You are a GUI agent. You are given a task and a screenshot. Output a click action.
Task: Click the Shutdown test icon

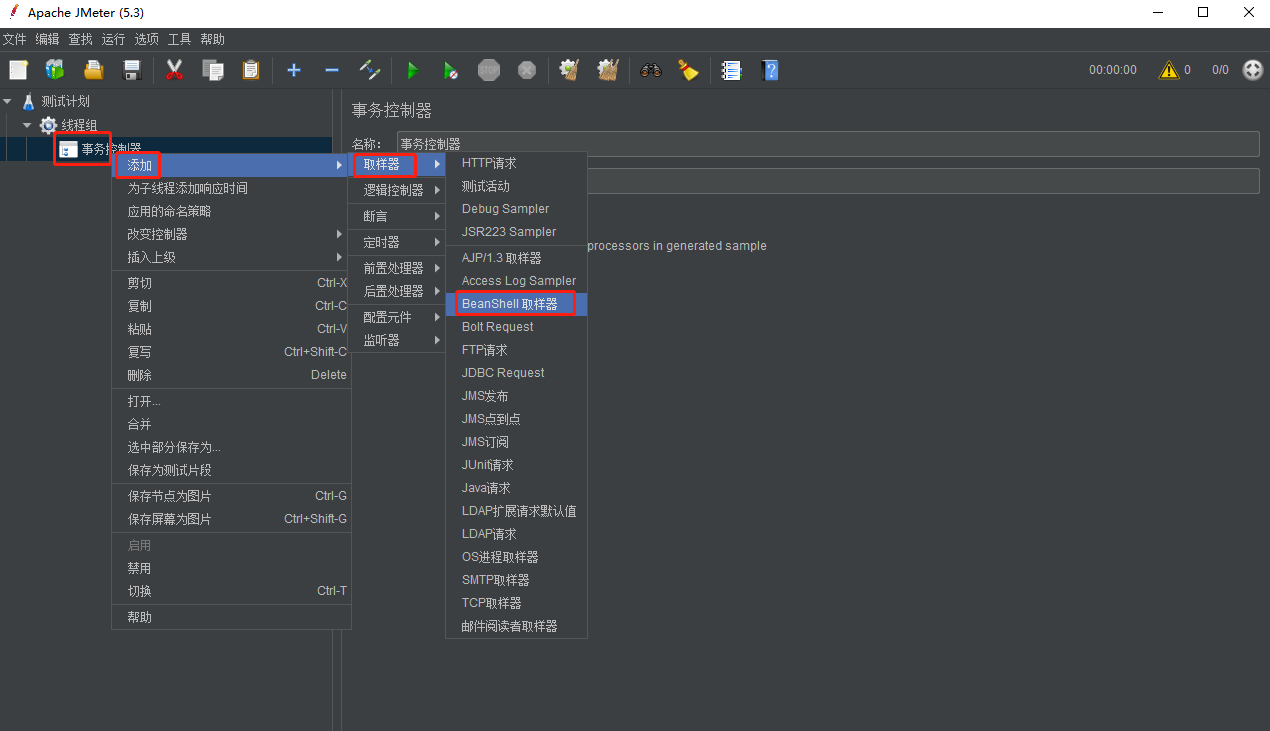click(x=527, y=70)
